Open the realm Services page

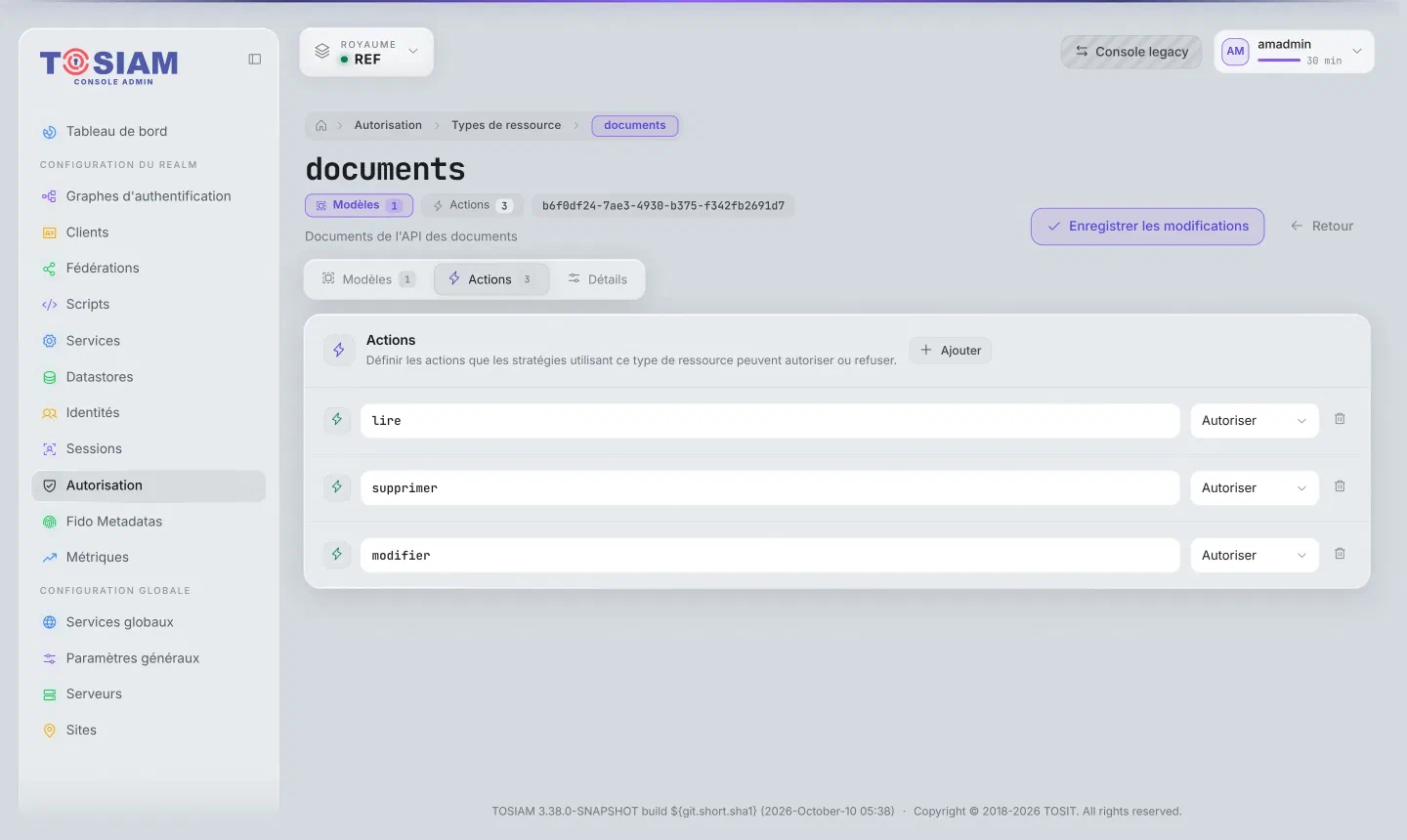(149, 341)
